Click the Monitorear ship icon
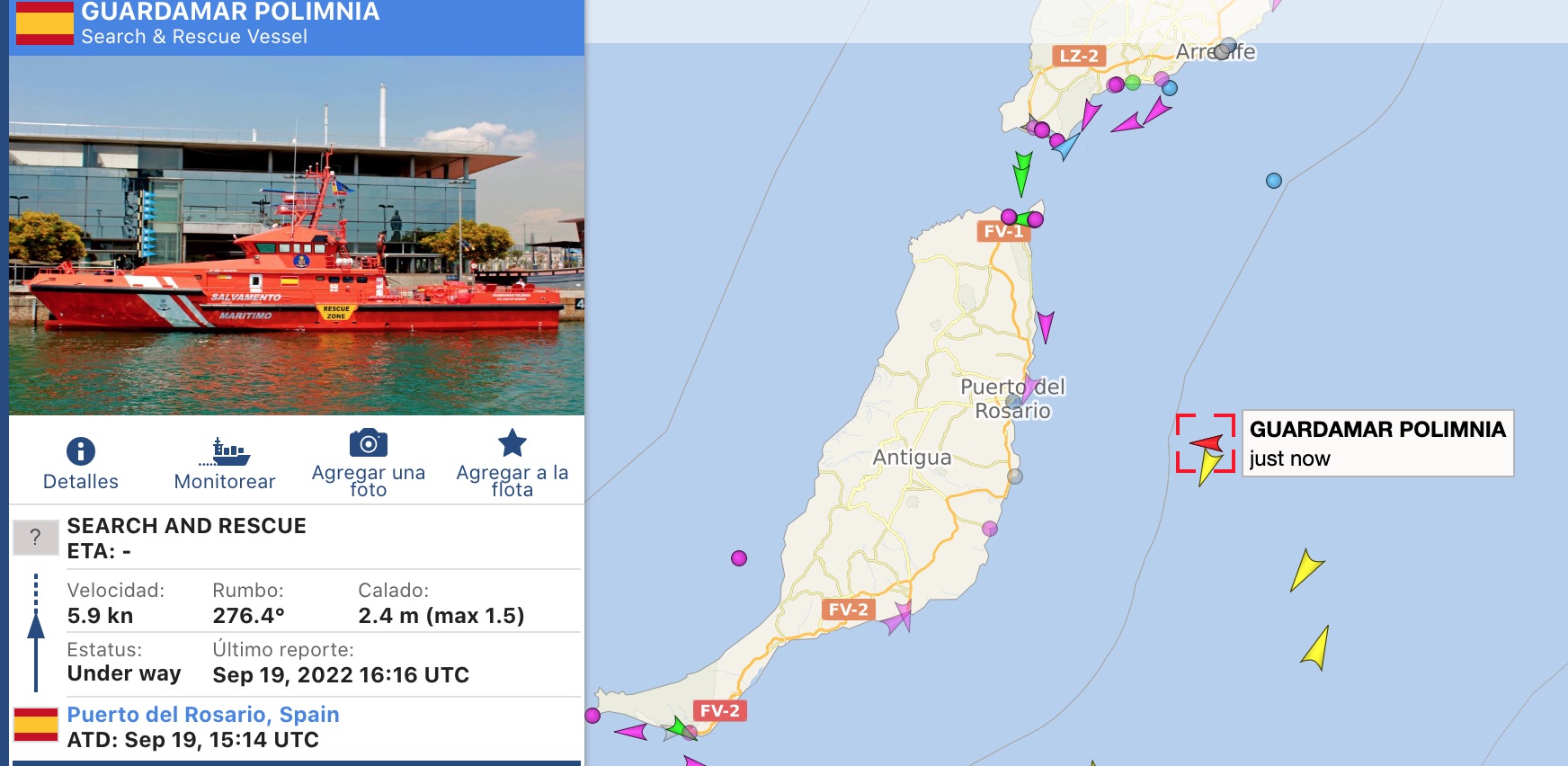The image size is (1568, 766). pyautogui.click(x=225, y=450)
